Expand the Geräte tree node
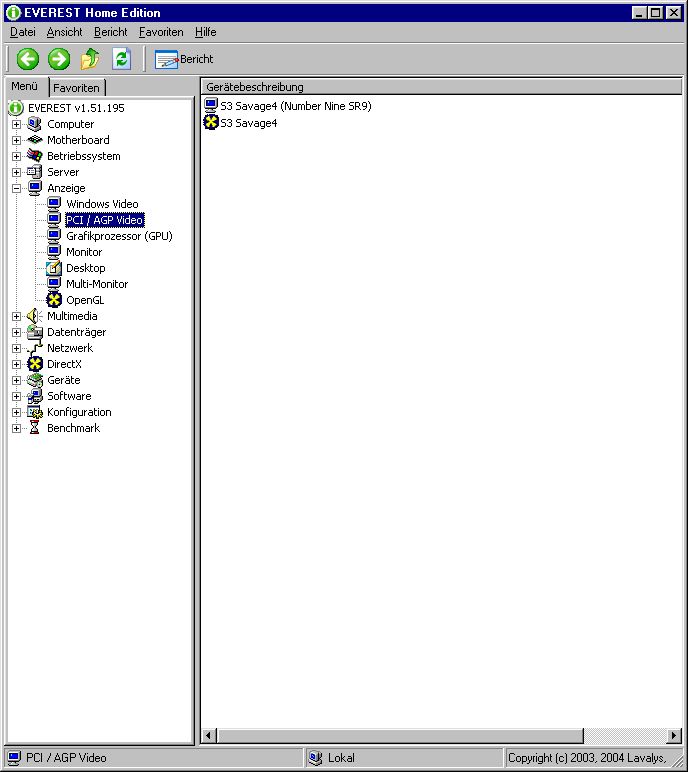This screenshot has height=772, width=688. click(x=16, y=380)
